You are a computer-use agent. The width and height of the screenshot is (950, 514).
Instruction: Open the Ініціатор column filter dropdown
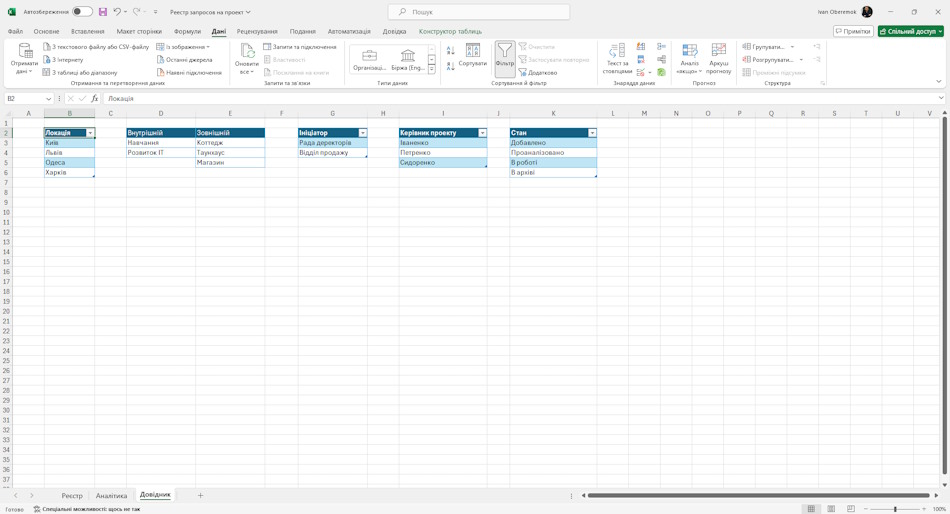coord(363,133)
